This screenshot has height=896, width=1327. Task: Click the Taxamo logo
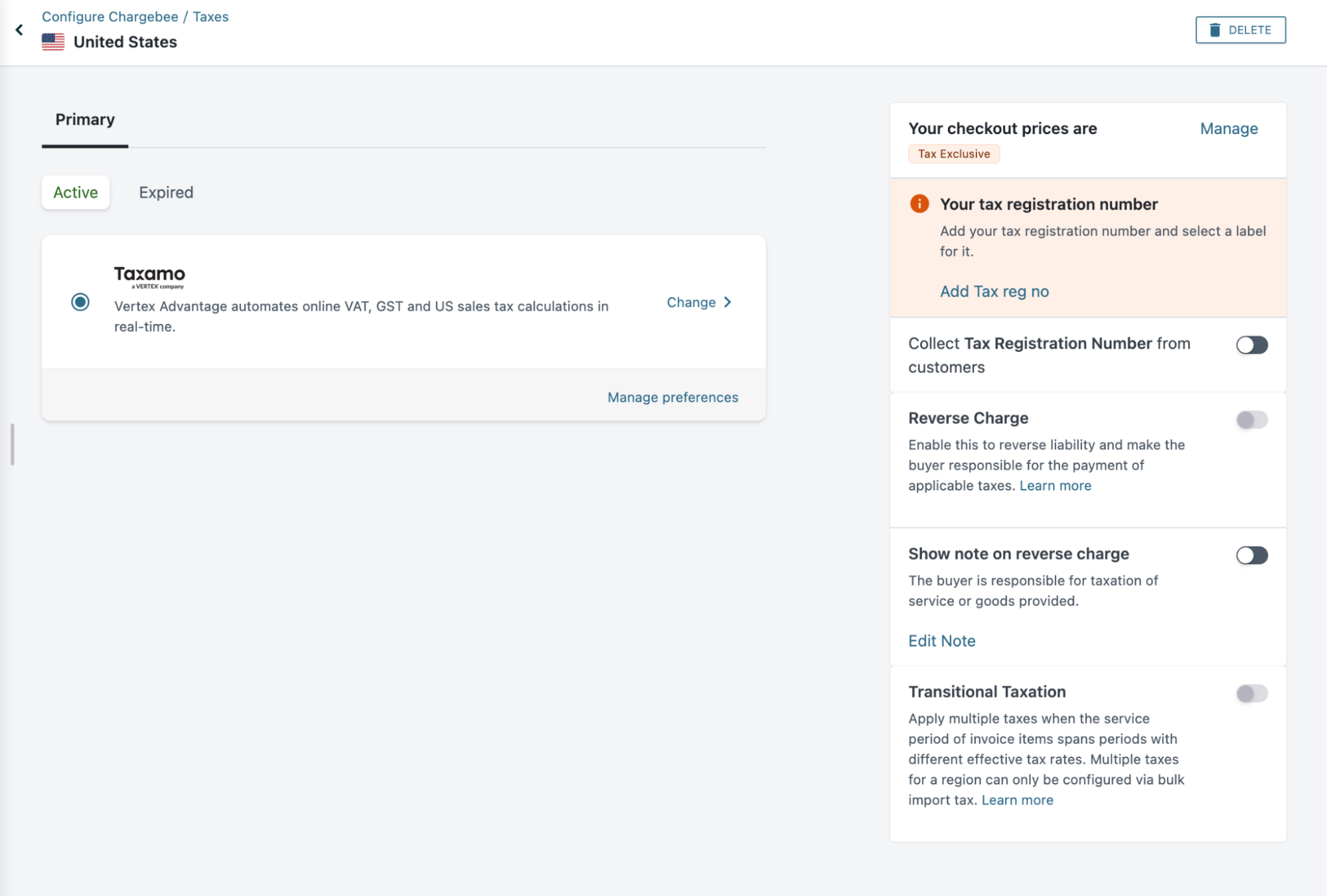[149, 277]
